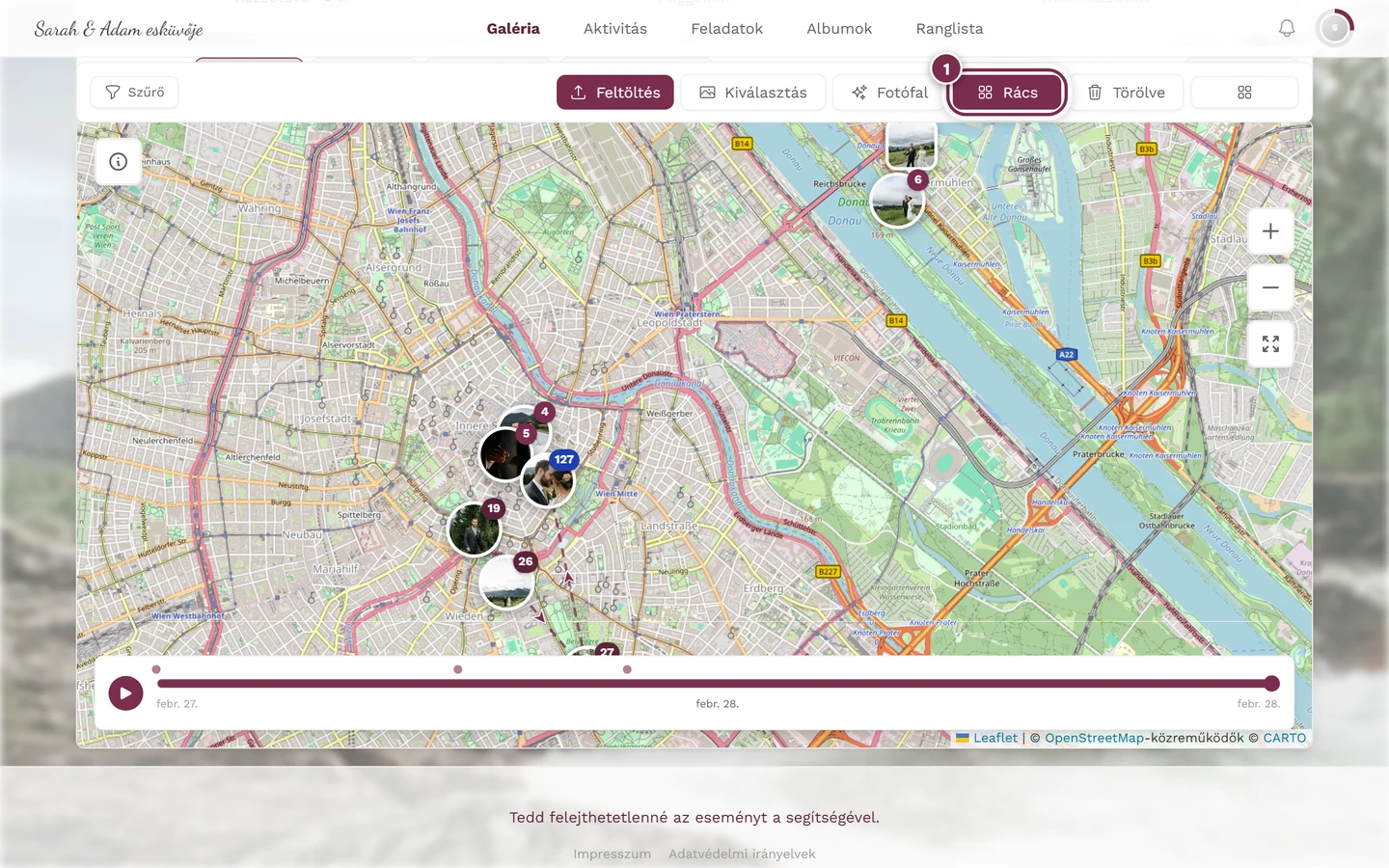This screenshot has height=868, width=1389.
Task: Click the map info icon
Action: tap(119, 162)
